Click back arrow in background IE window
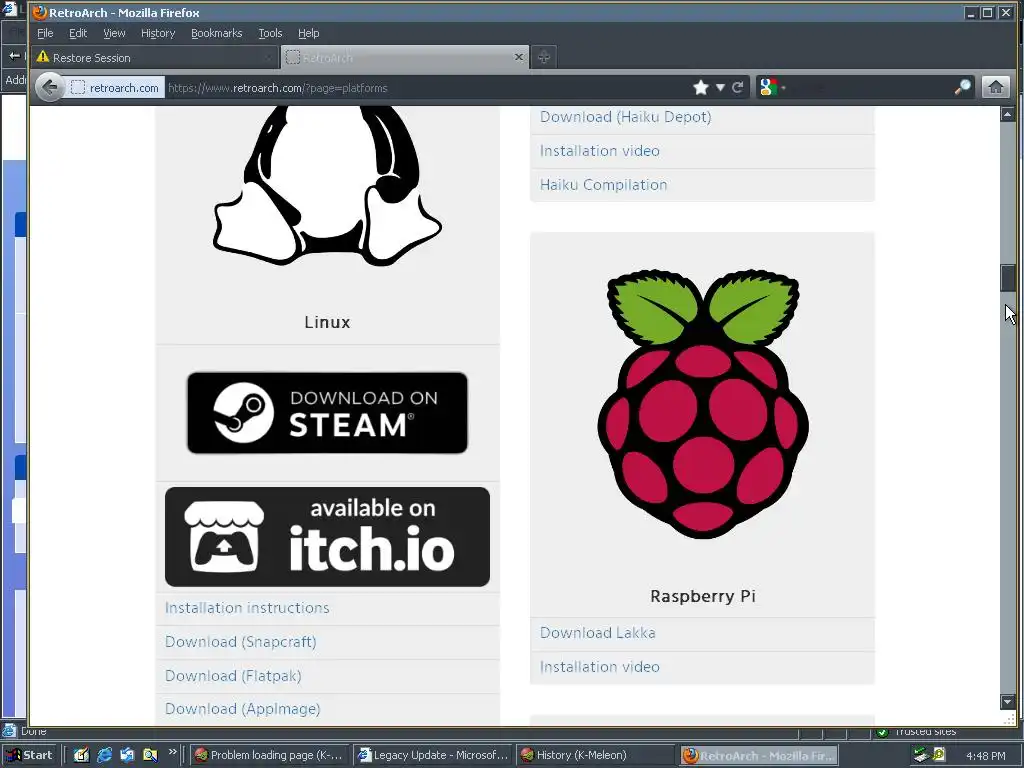This screenshot has width=1024, height=768. click(14, 56)
